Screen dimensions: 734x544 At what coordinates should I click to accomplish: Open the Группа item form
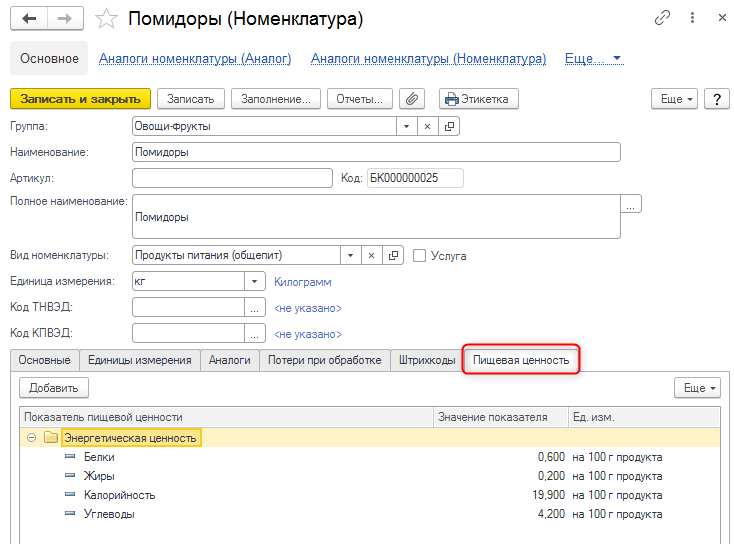click(x=449, y=127)
